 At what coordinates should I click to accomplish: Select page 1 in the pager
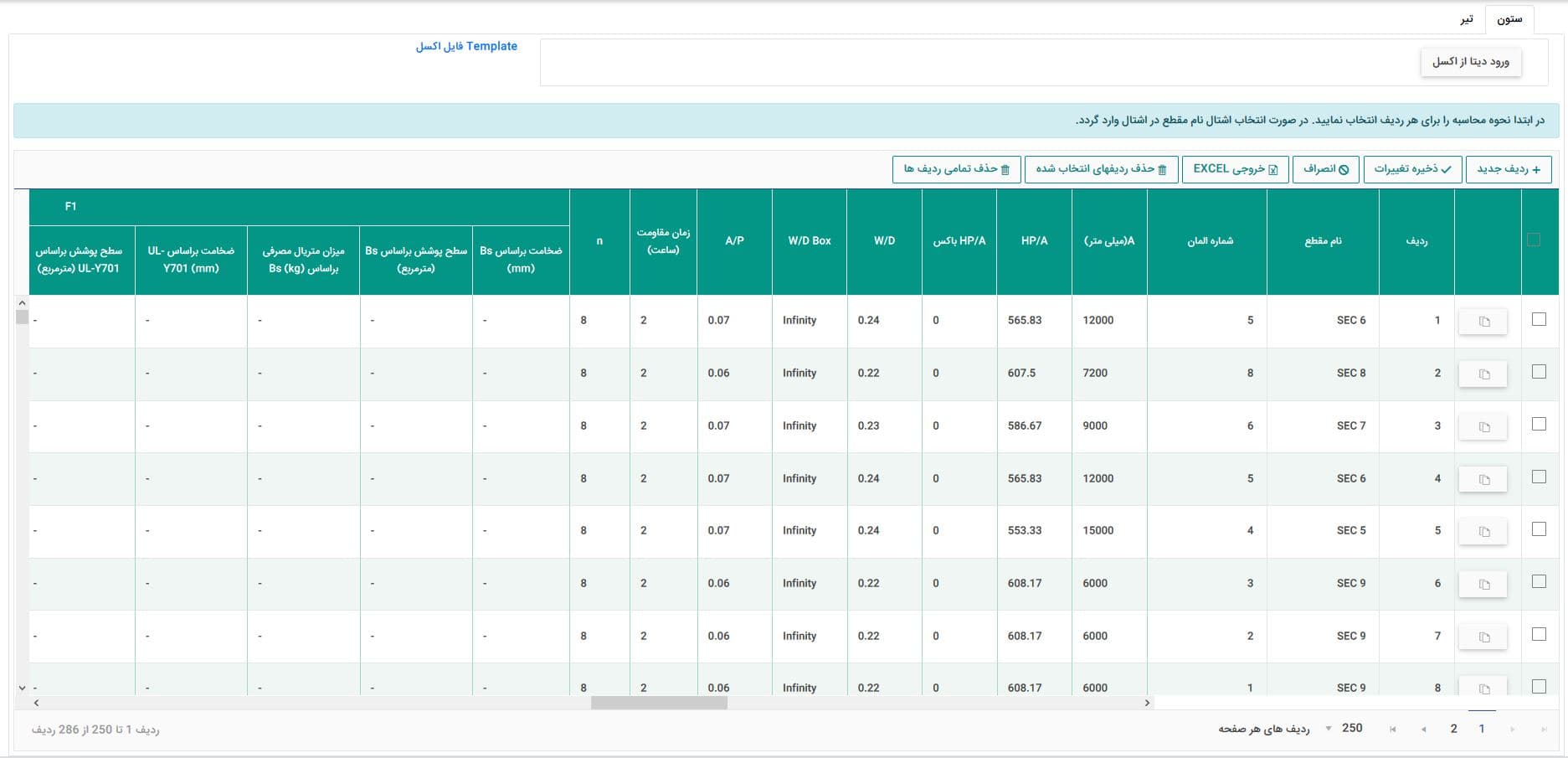tap(1482, 730)
